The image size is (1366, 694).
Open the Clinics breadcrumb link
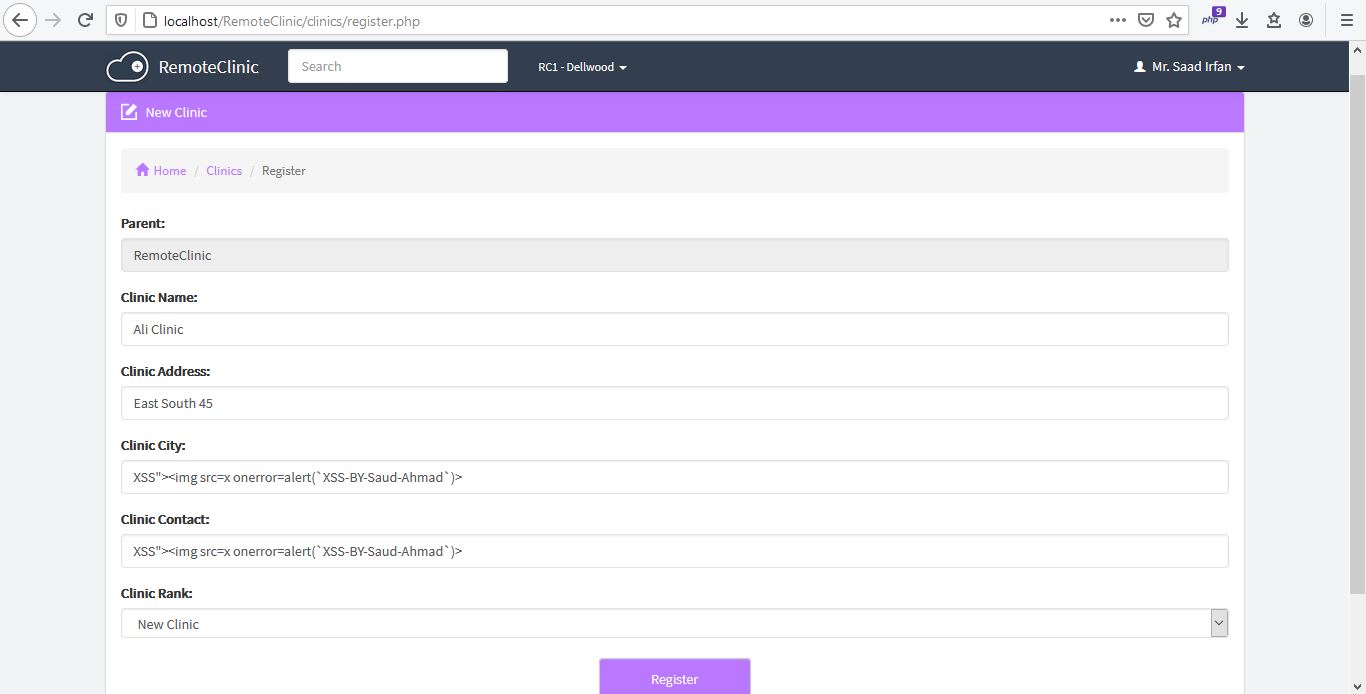[224, 171]
